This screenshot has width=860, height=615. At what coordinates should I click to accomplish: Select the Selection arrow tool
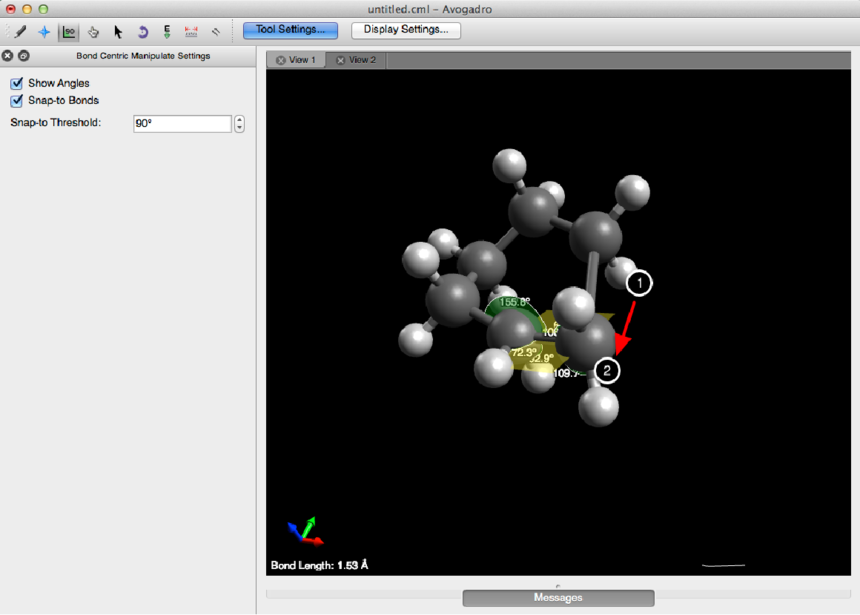118,31
